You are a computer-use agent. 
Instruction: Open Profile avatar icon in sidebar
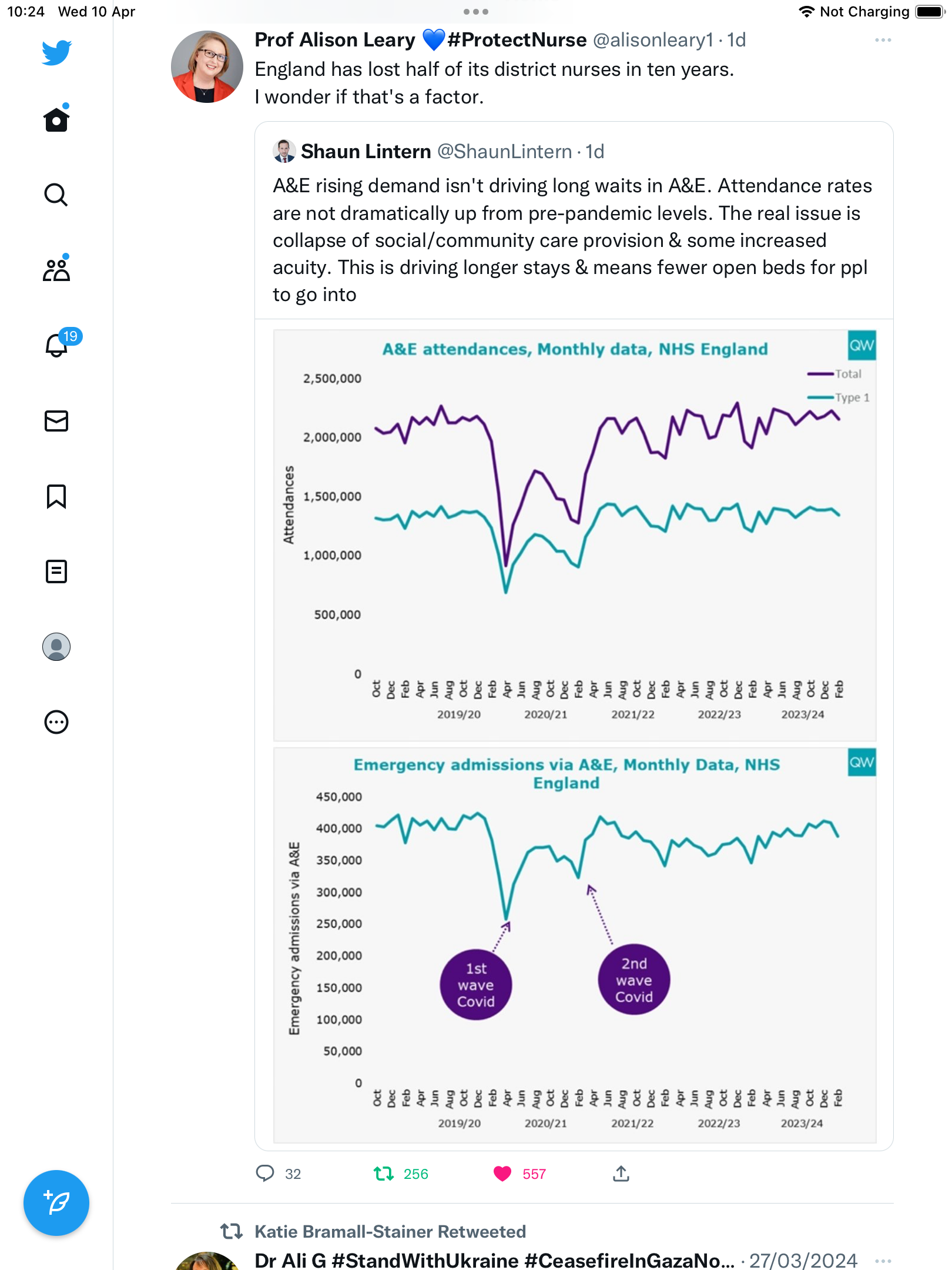click(x=56, y=647)
